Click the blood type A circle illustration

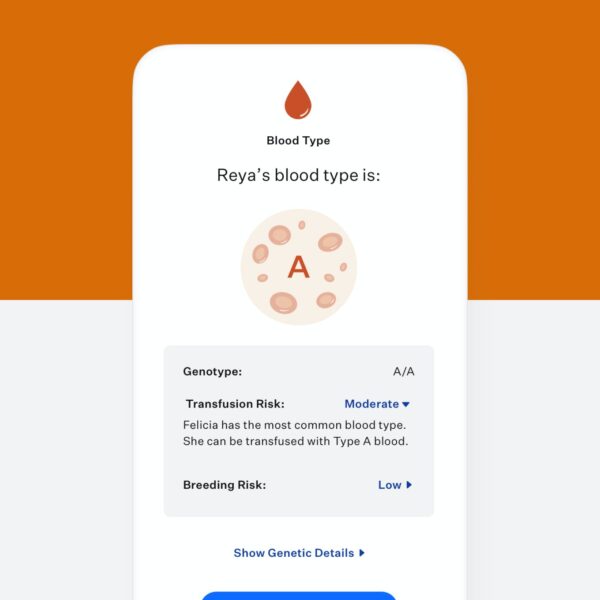point(299,267)
